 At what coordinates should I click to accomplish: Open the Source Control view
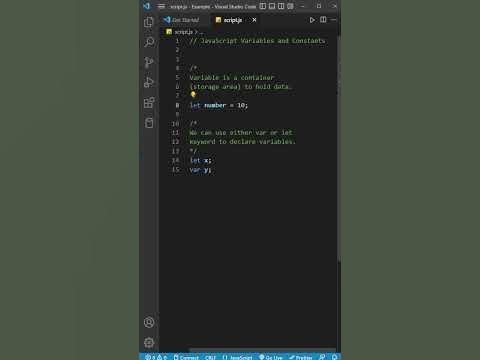pyautogui.click(x=149, y=62)
